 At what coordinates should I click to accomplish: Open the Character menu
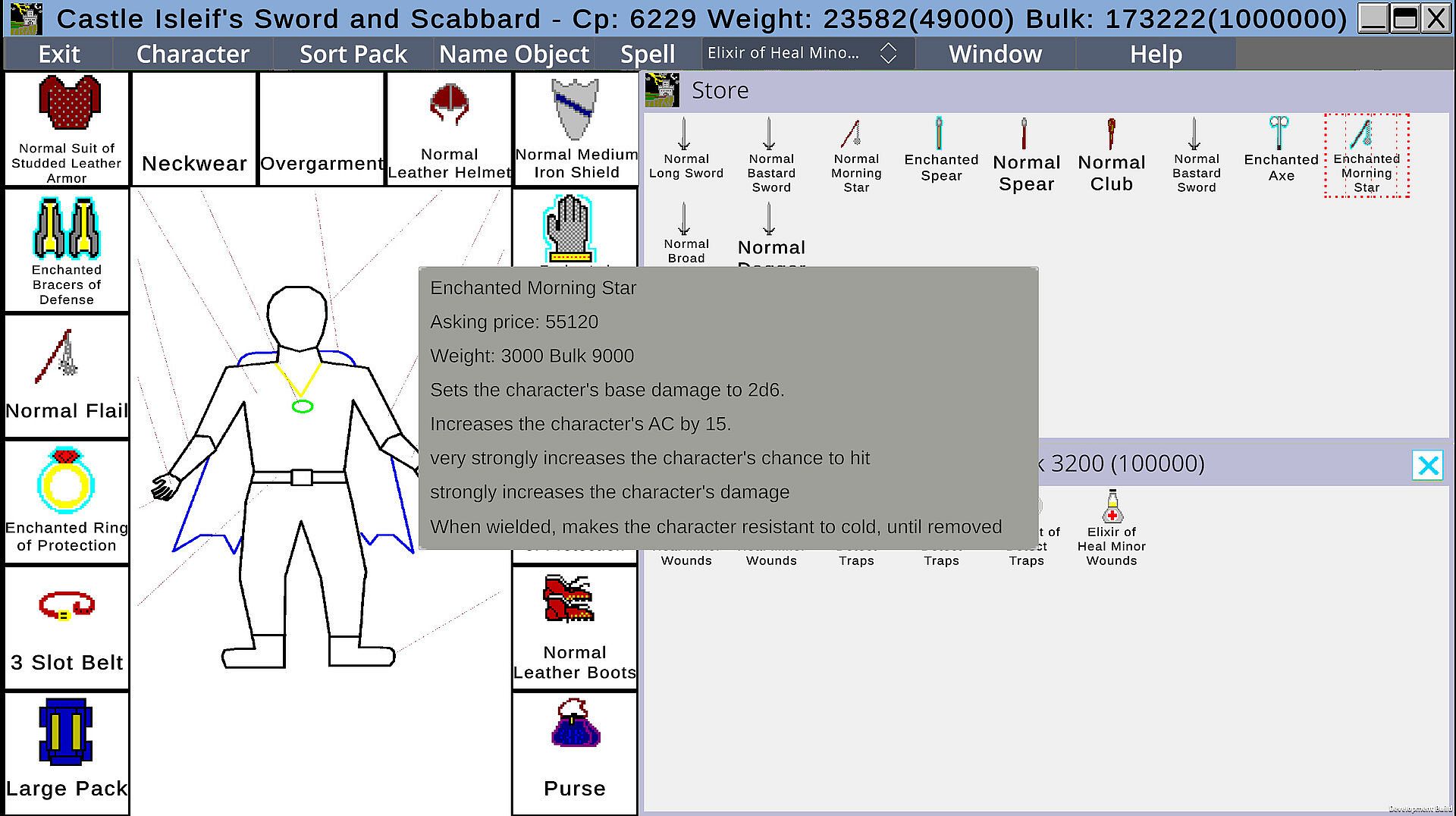coord(193,54)
